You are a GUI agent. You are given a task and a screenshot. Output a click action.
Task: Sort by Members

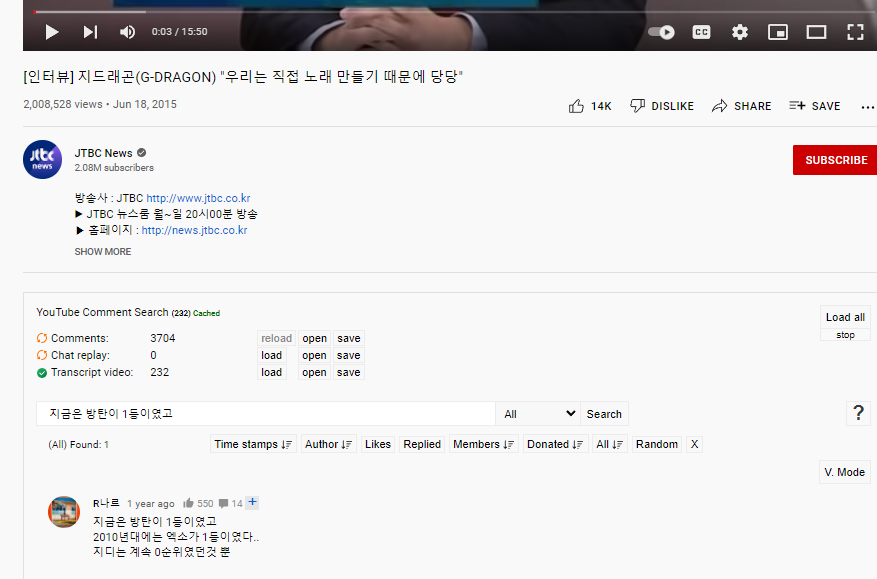tap(484, 444)
